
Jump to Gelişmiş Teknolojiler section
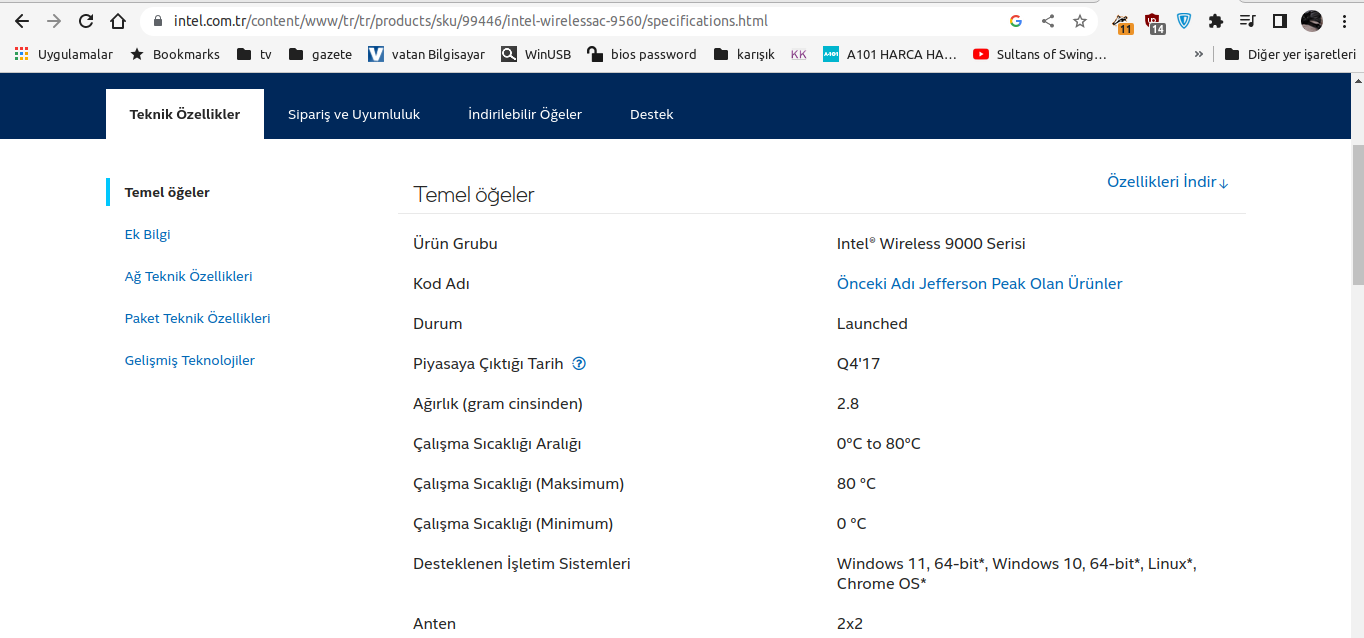189,360
